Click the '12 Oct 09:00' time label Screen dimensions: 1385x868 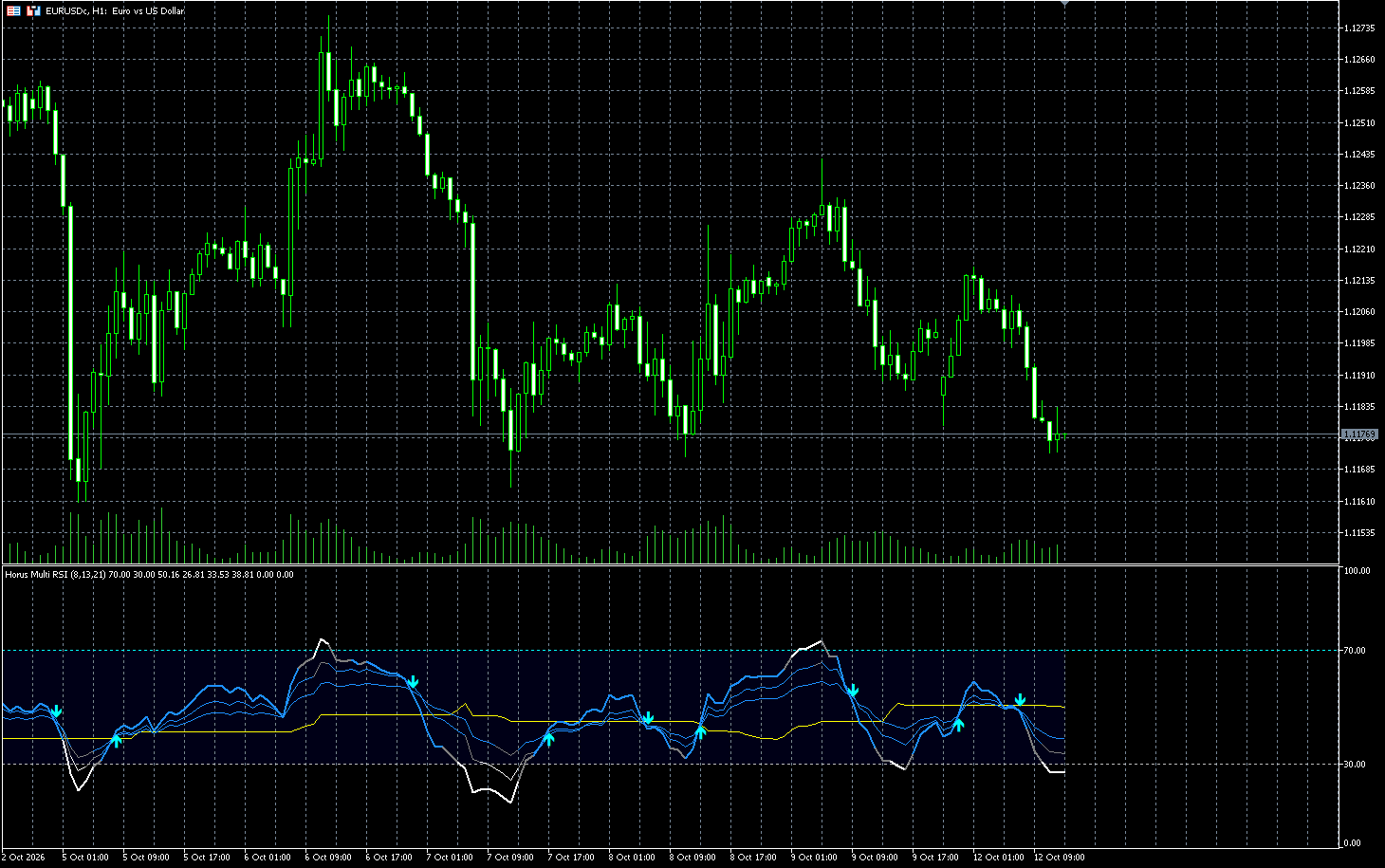pos(1060,858)
